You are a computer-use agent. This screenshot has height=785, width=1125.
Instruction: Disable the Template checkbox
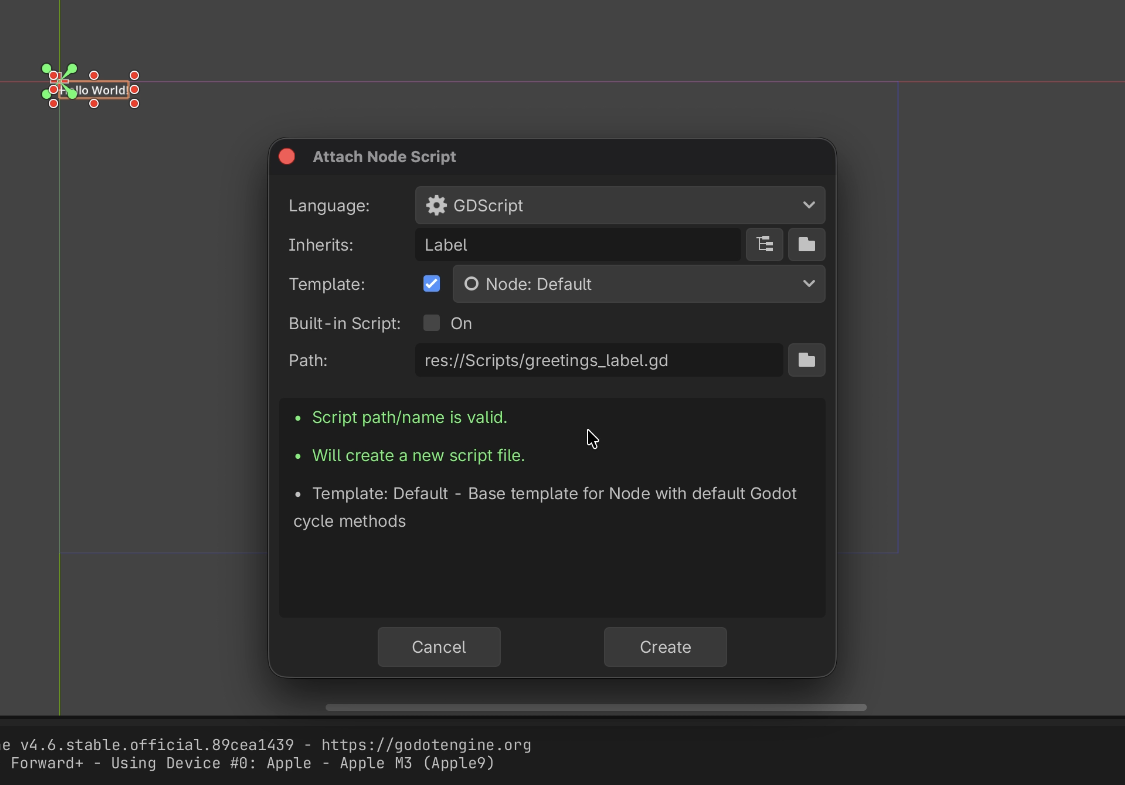click(432, 284)
